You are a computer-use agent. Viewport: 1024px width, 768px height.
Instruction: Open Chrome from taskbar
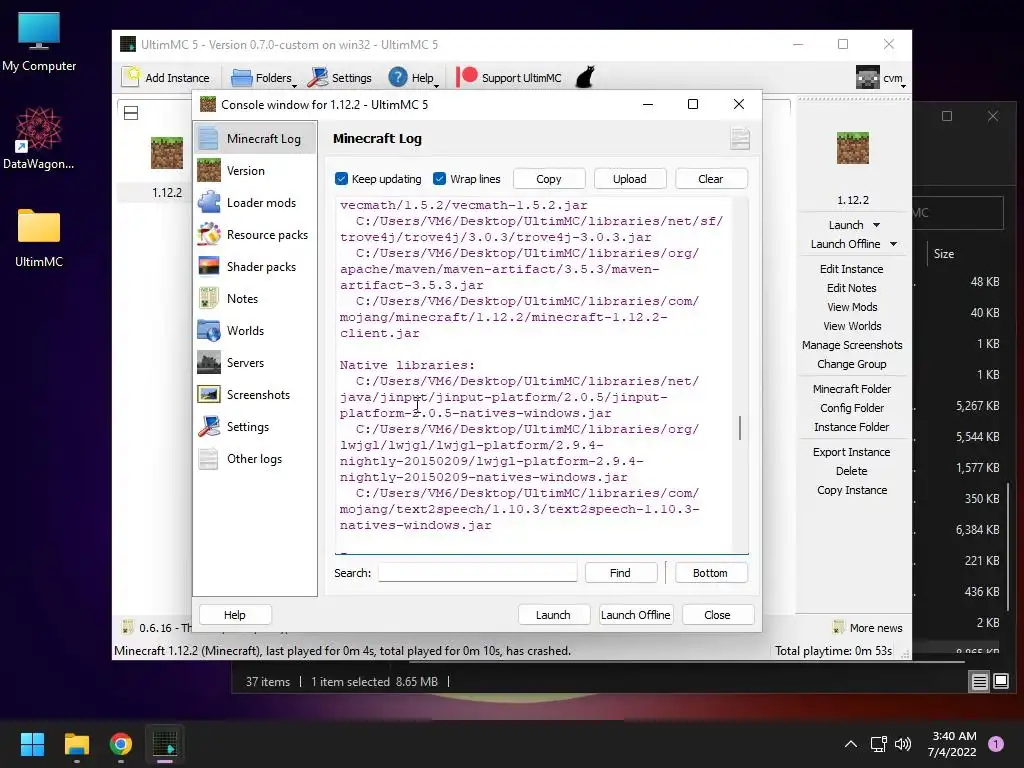[x=121, y=744]
